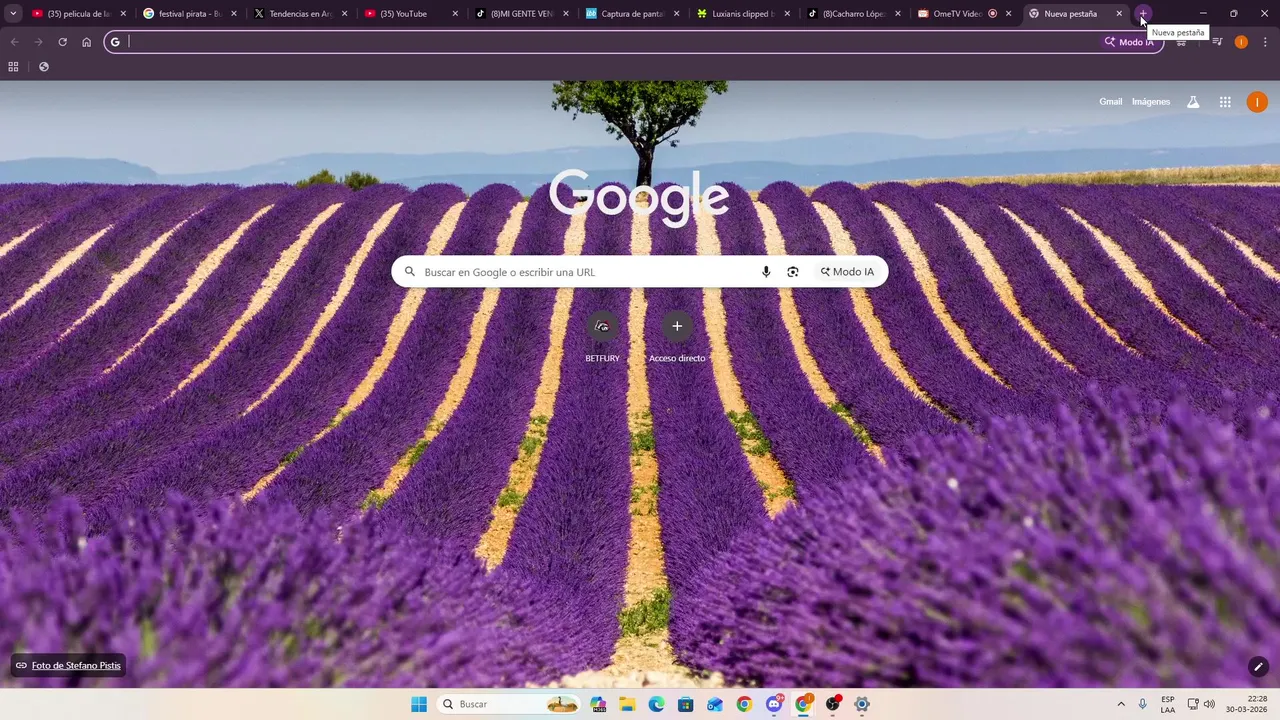Viewport: 1280px width, 720px height.
Task: Open the apps grid in bookmarks bar
Action: [x=13, y=67]
